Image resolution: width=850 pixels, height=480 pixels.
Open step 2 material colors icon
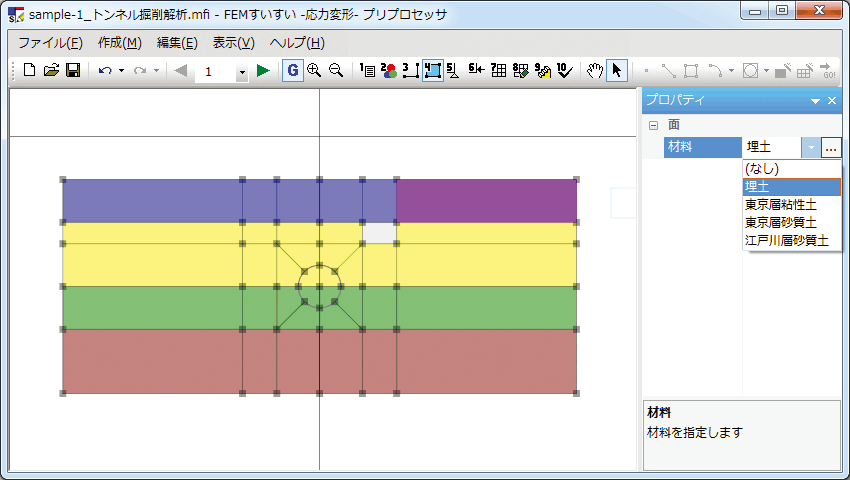(x=388, y=71)
